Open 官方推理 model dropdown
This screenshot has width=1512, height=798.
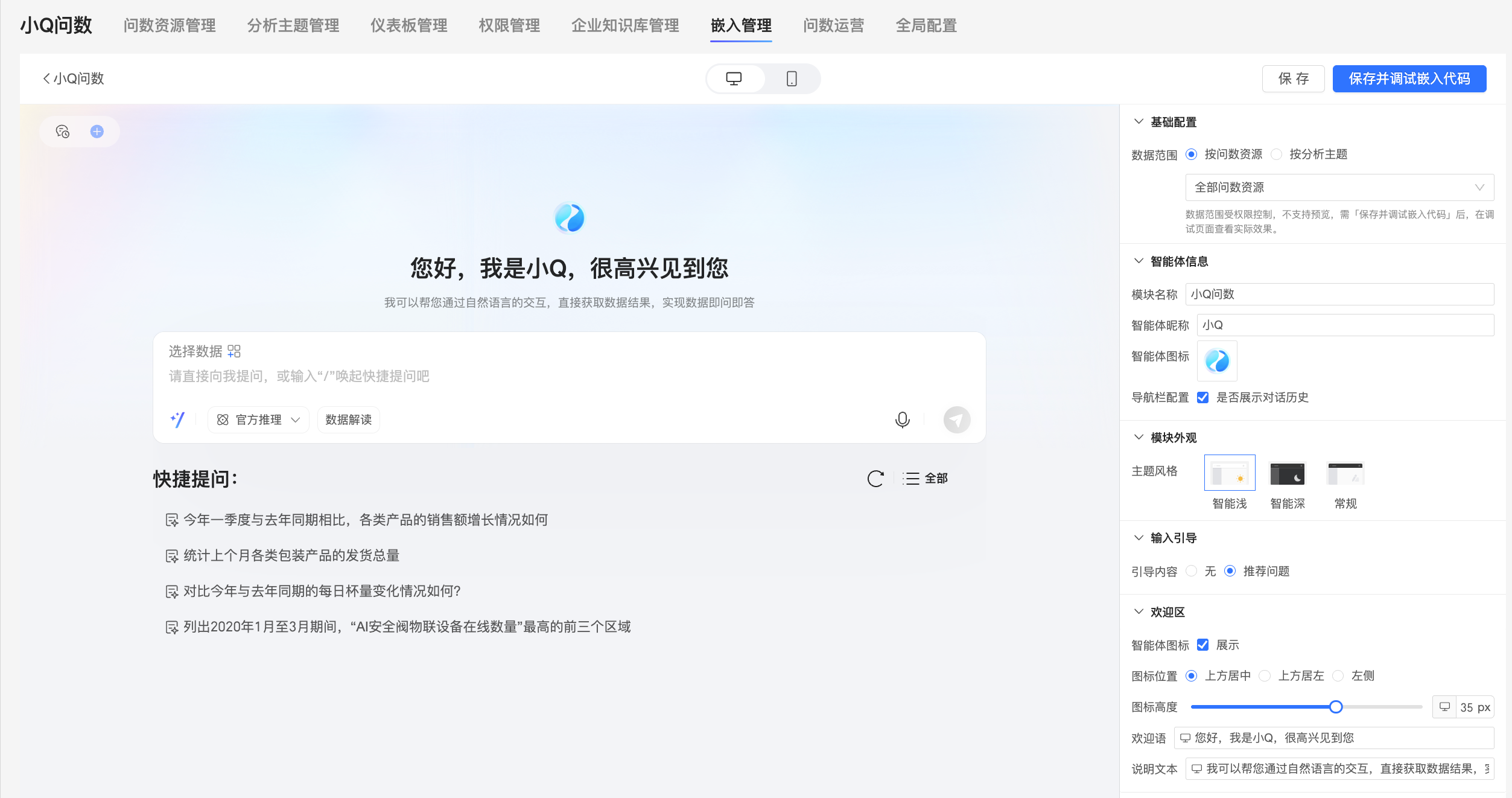click(258, 420)
